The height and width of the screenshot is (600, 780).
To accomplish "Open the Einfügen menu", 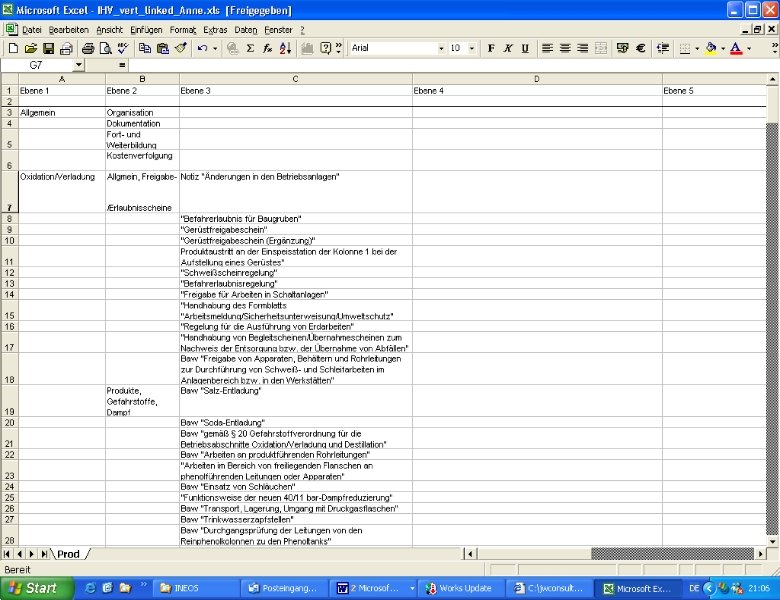I will pyautogui.click(x=146, y=30).
